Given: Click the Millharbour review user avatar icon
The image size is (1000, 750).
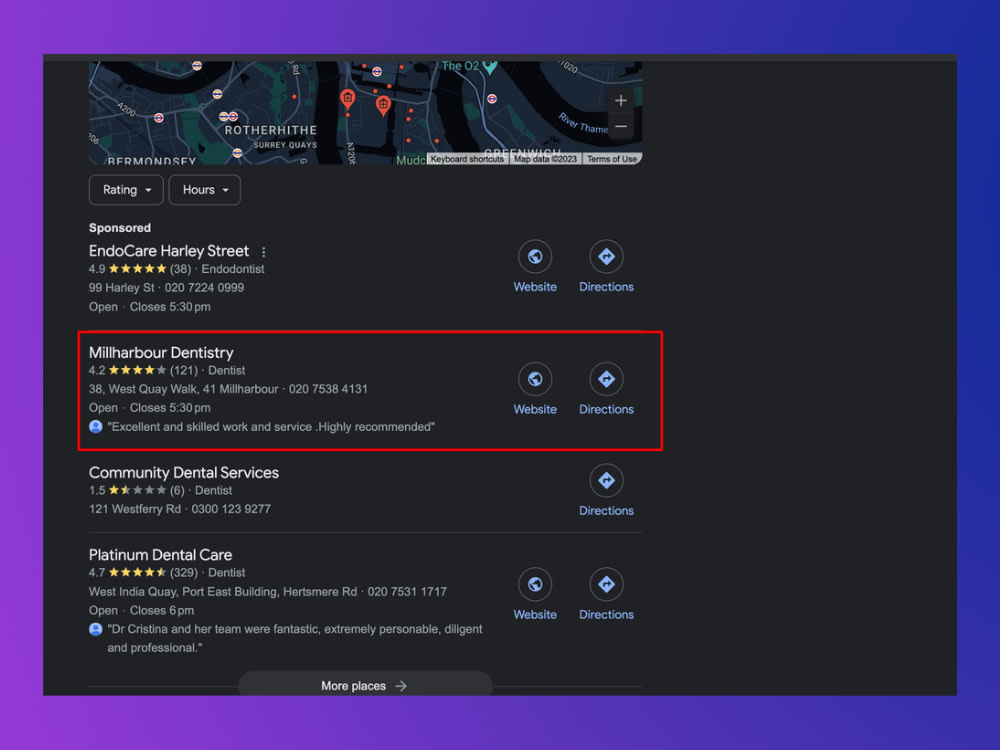Looking at the screenshot, I should click(x=96, y=427).
